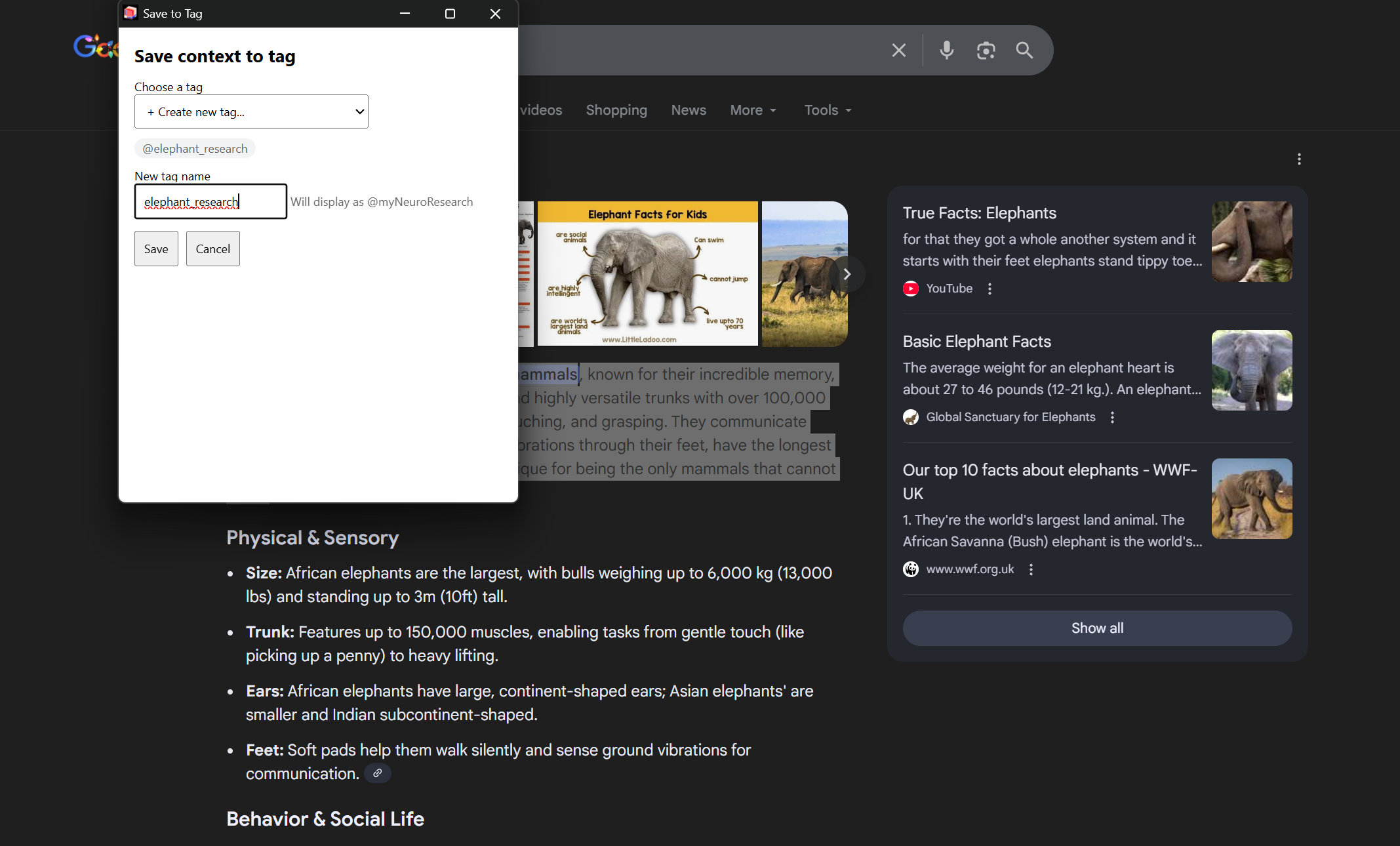
Task: Switch to the News tab
Action: click(689, 110)
